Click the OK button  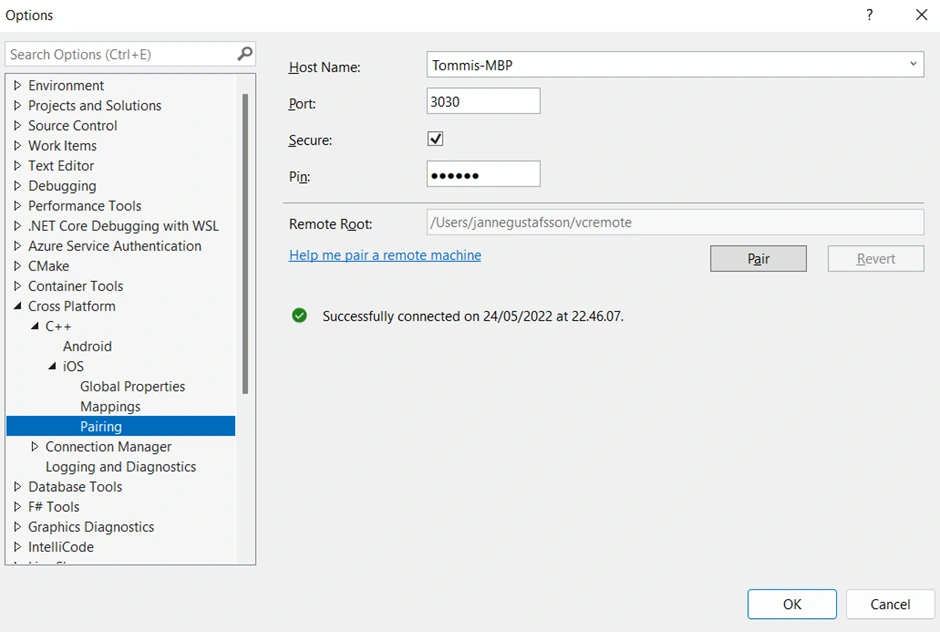point(791,604)
